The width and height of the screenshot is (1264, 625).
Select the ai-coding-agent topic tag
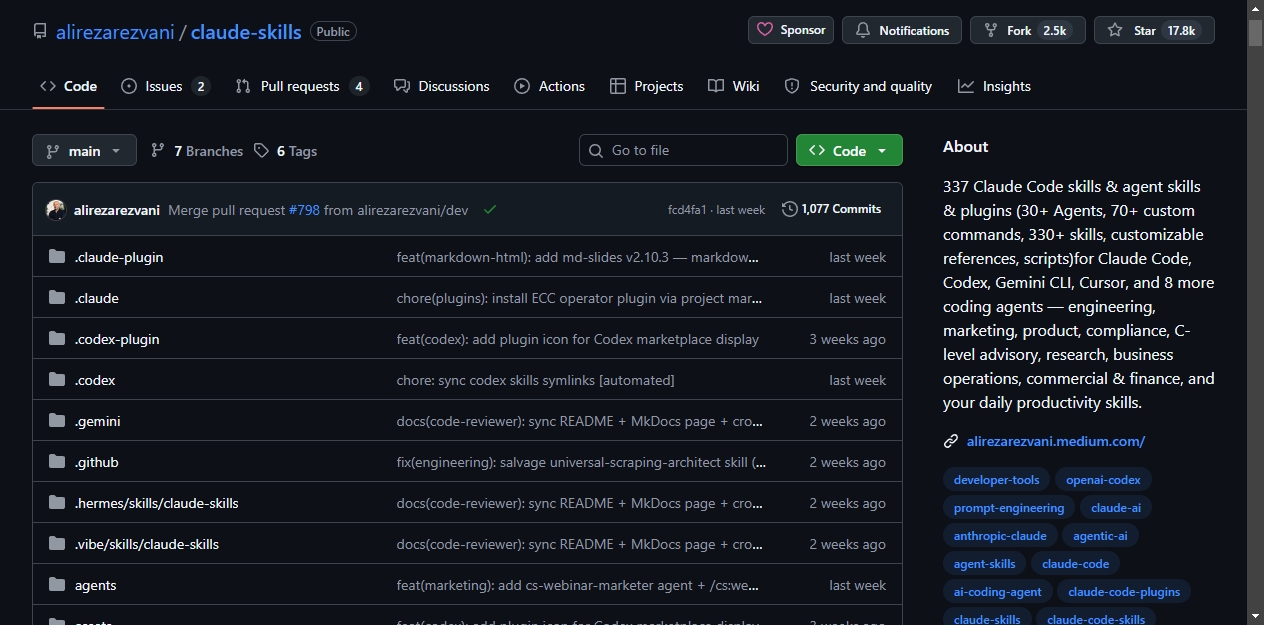point(998,592)
